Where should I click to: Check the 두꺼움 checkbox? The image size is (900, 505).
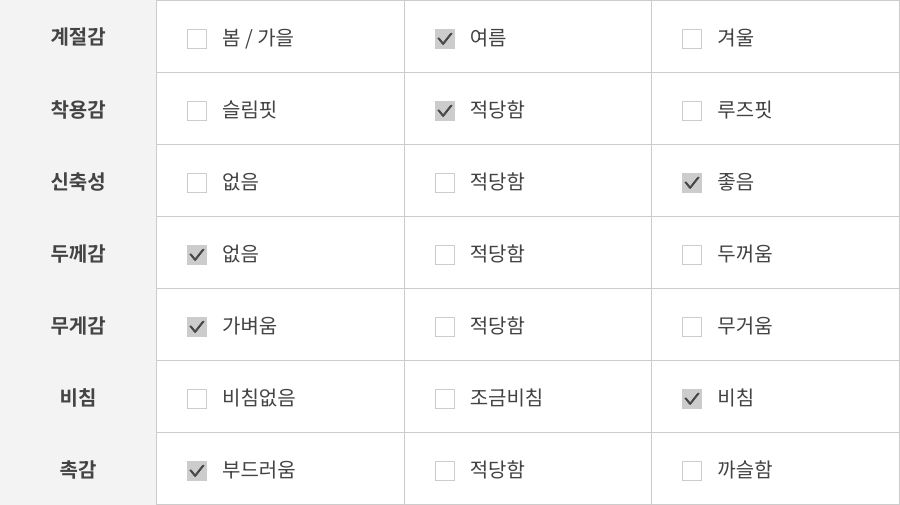tap(692, 255)
